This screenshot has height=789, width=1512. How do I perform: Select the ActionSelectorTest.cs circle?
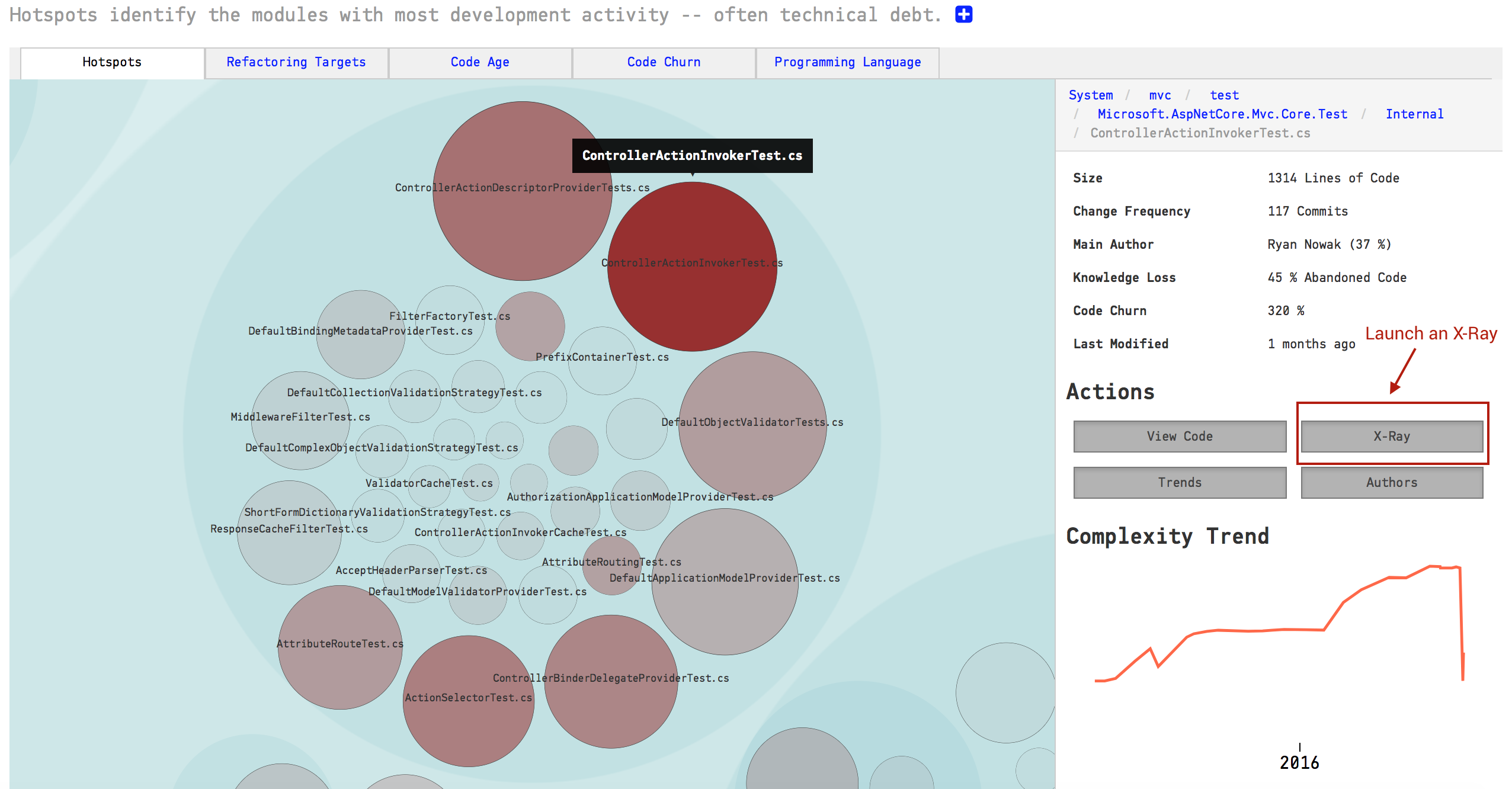click(x=468, y=701)
